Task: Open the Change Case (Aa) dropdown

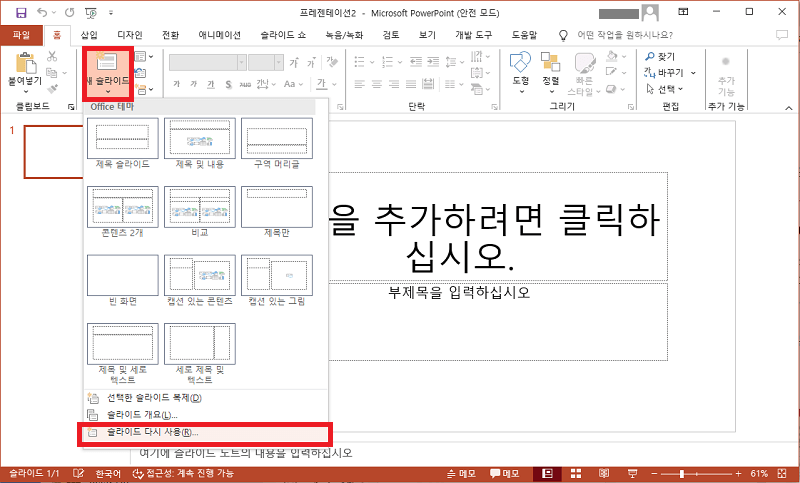Action: (293, 84)
